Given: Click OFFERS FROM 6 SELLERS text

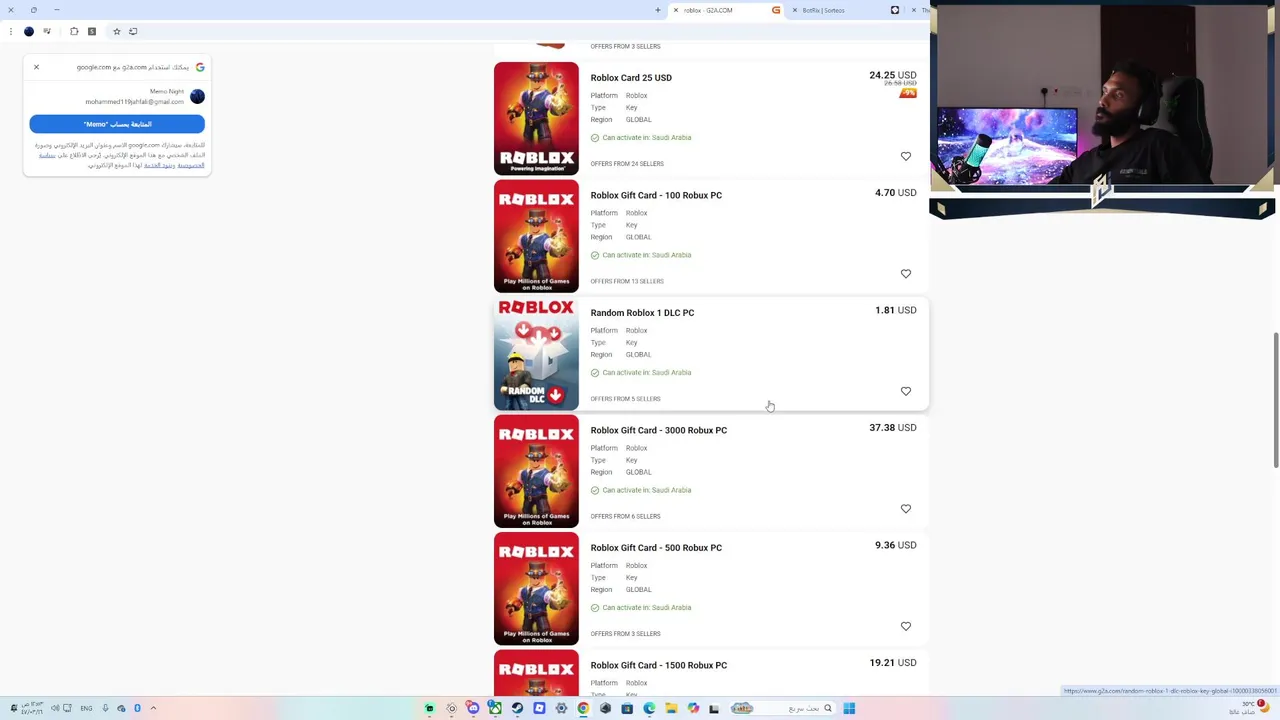Looking at the screenshot, I should [x=625, y=516].
